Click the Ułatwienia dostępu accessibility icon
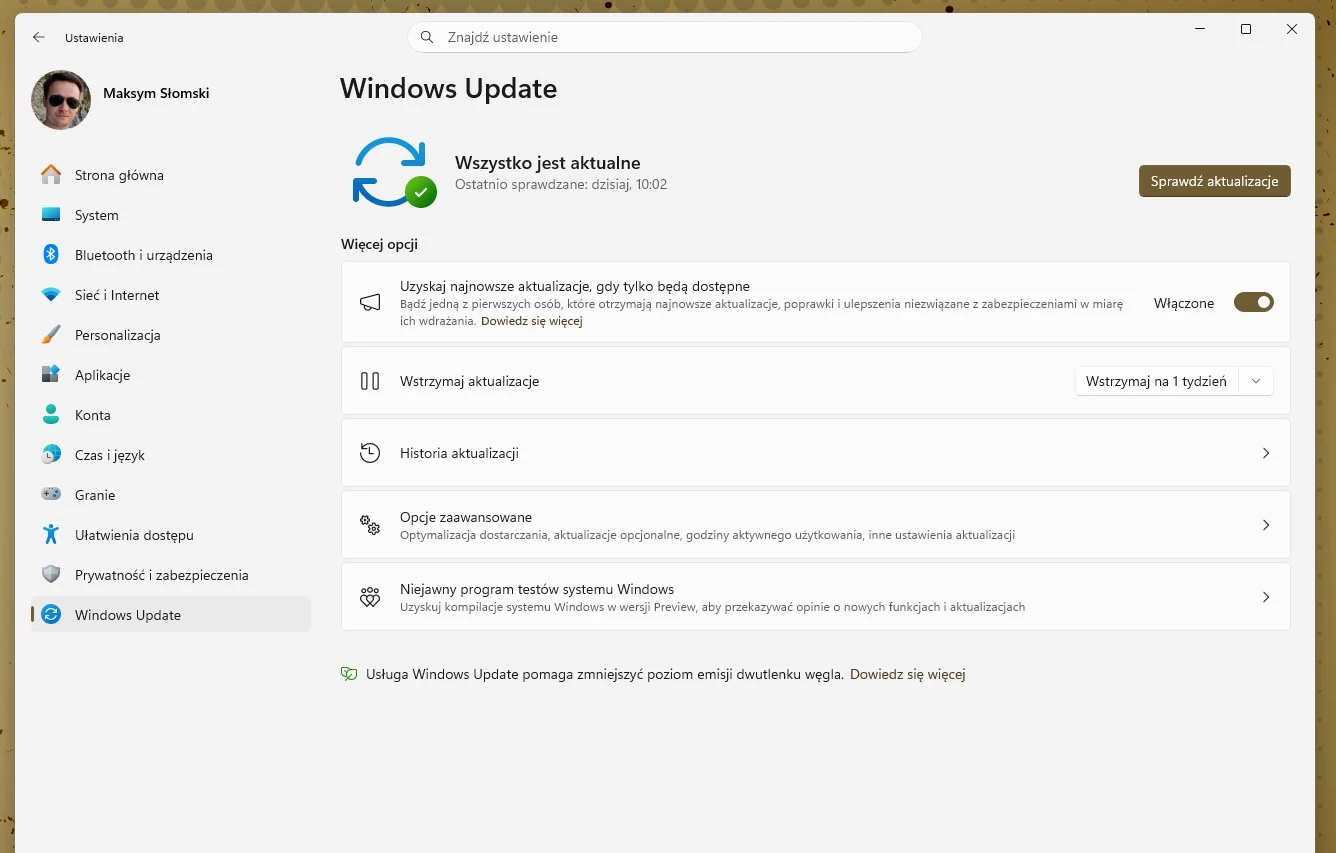 tap(51, 535)
